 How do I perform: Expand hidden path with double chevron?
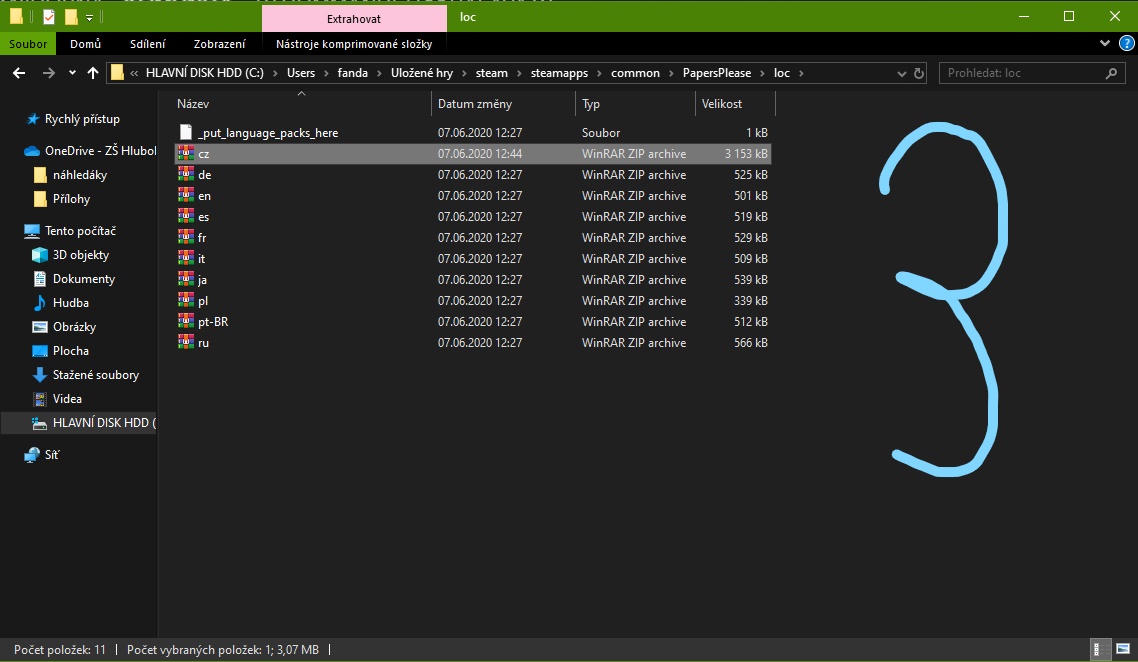click(x=134, y=73)
